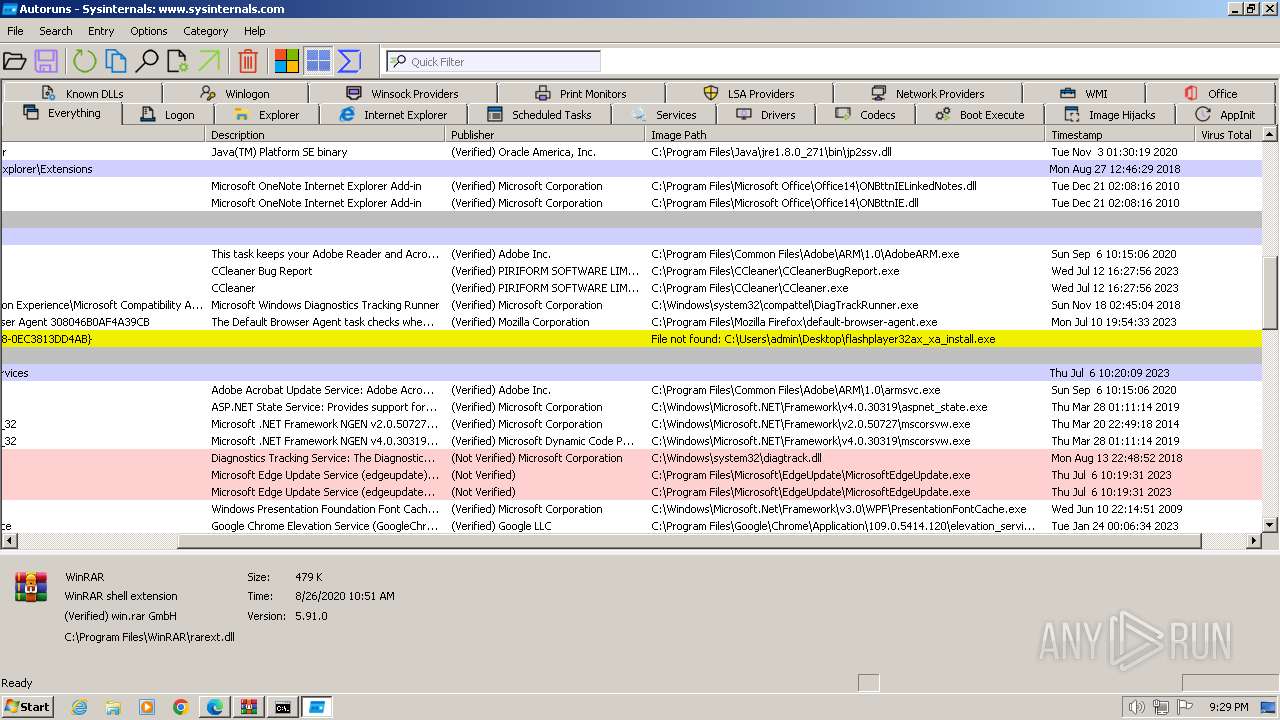The image size is (1280, 720).
Task: Switch to the Everything tab
Action: [x=61, y=113]
